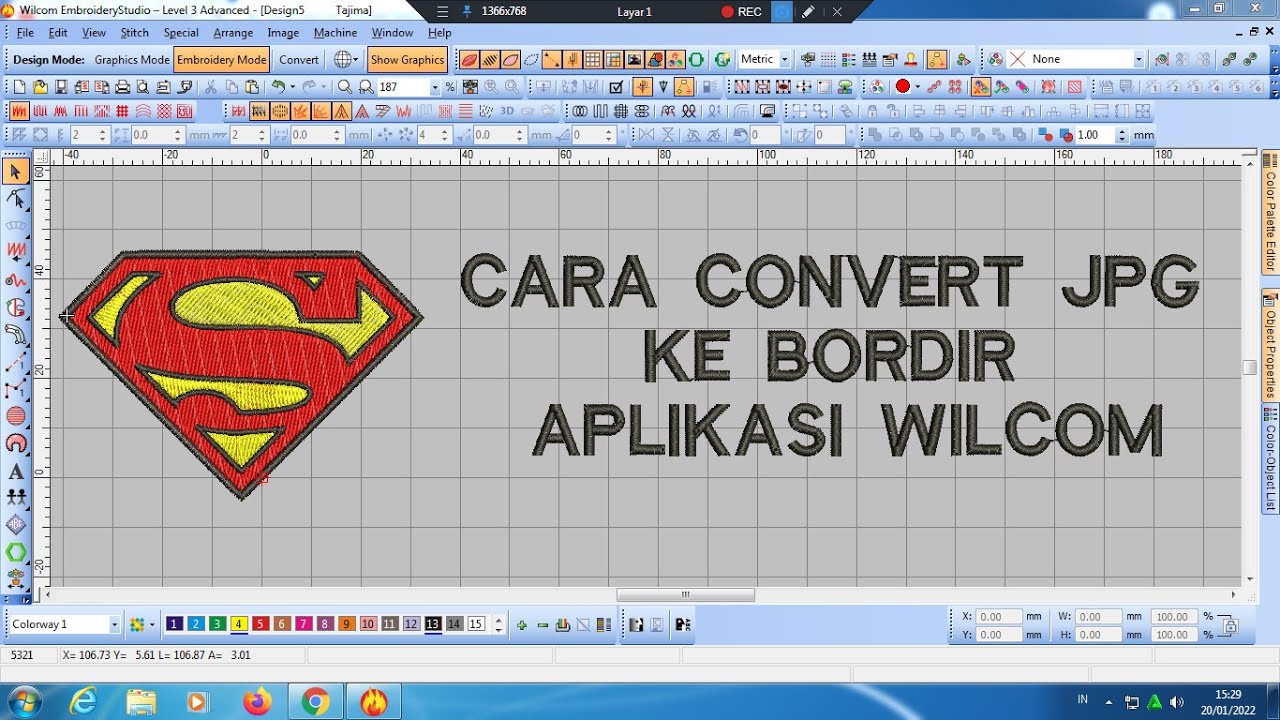This screenshot has width=1280, height=720.
Task: Click the X position input field
Action: click(999, 617)
